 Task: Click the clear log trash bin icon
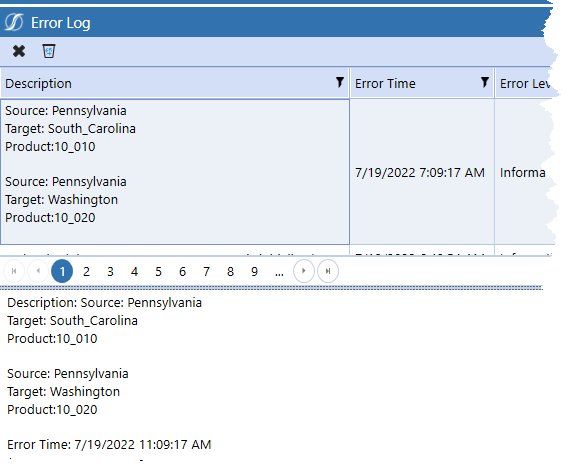coord(49,51)
